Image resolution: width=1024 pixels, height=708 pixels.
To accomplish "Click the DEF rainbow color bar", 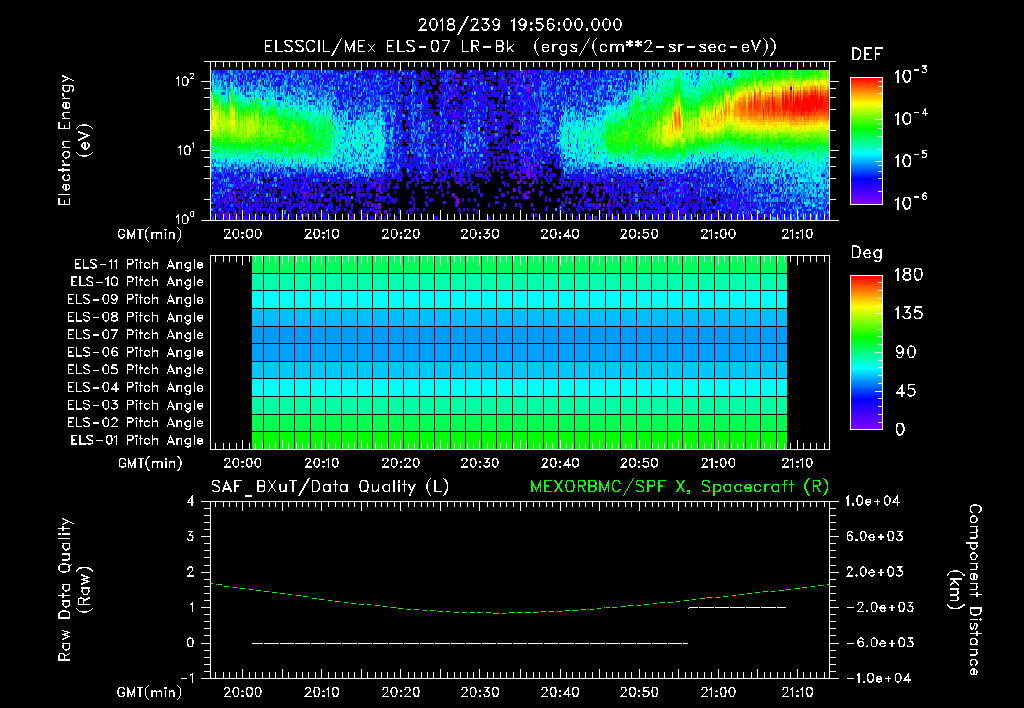I will pos(866,140).
